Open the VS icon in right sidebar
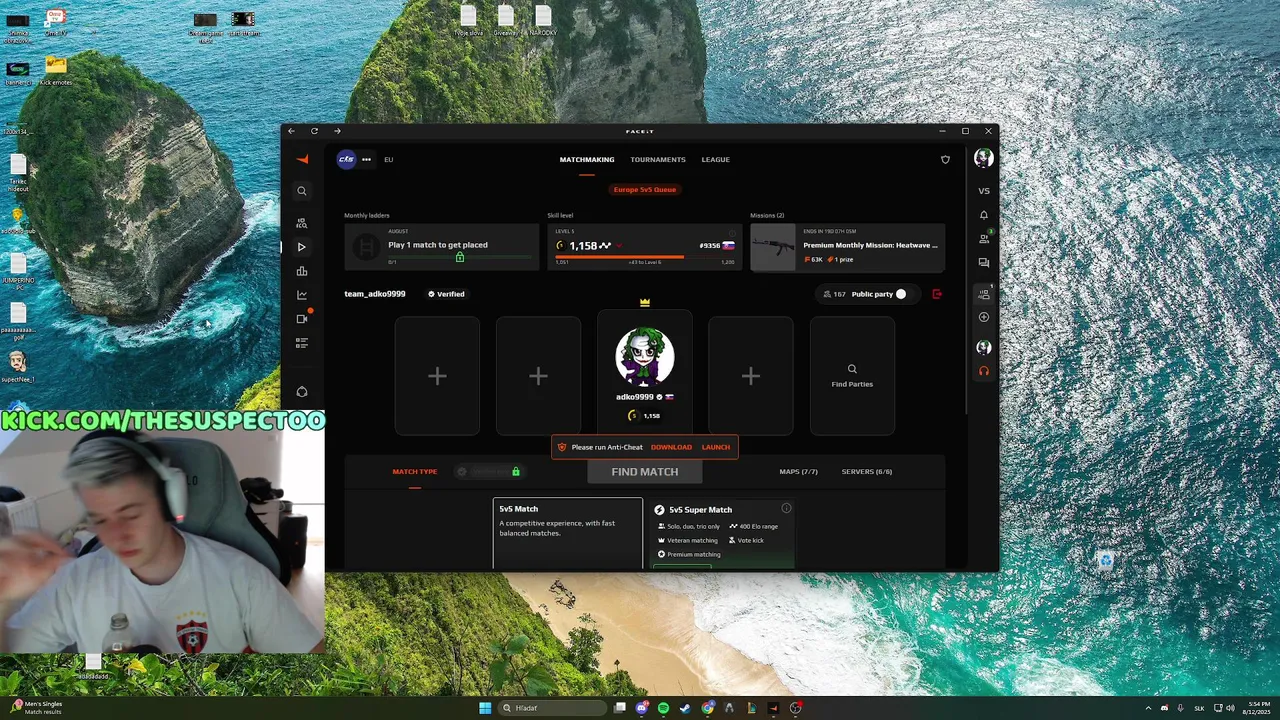1280x720 pixels. coord(984,191)
